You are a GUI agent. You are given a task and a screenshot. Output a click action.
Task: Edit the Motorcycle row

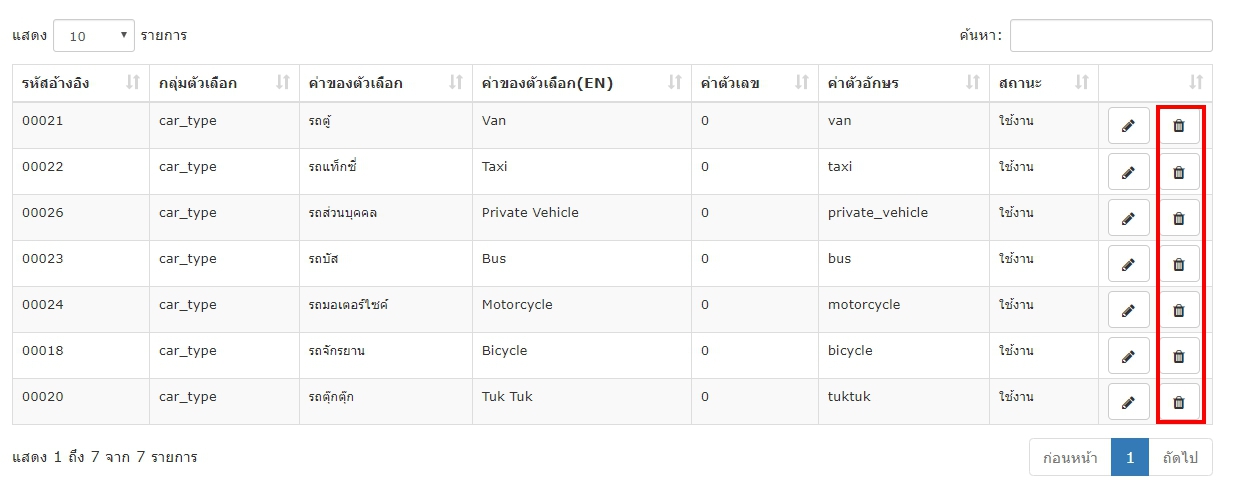(x=1129, y=310)
